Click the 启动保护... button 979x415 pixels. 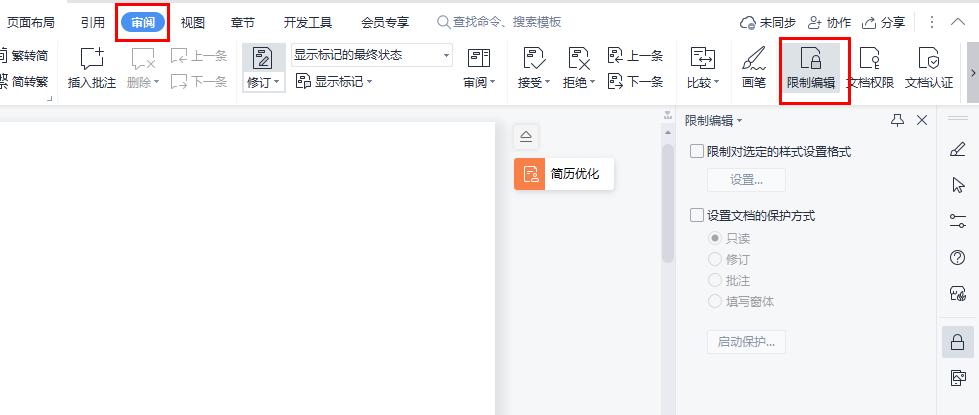click(746, 342)
